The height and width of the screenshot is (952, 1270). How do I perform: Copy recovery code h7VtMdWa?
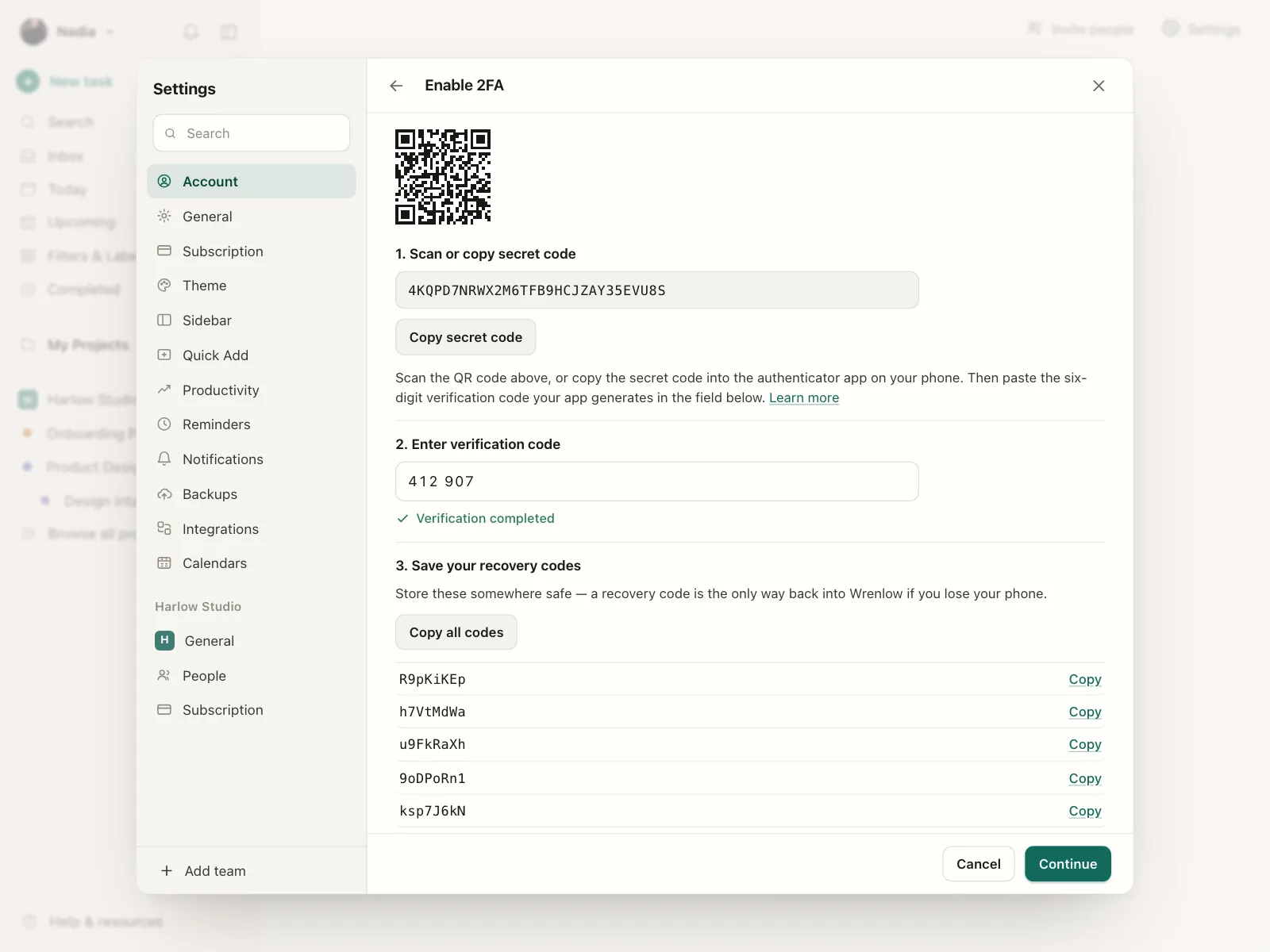pos(1085,712)
